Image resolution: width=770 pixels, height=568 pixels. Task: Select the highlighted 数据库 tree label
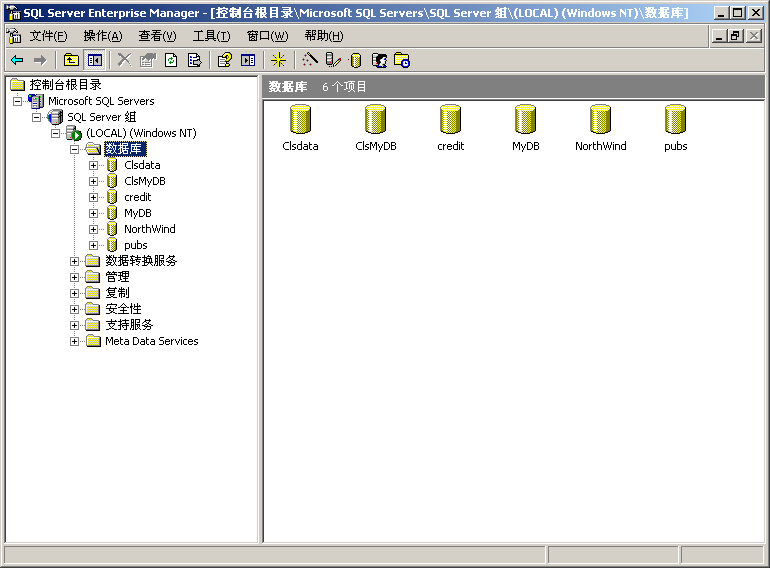(125, 149)
